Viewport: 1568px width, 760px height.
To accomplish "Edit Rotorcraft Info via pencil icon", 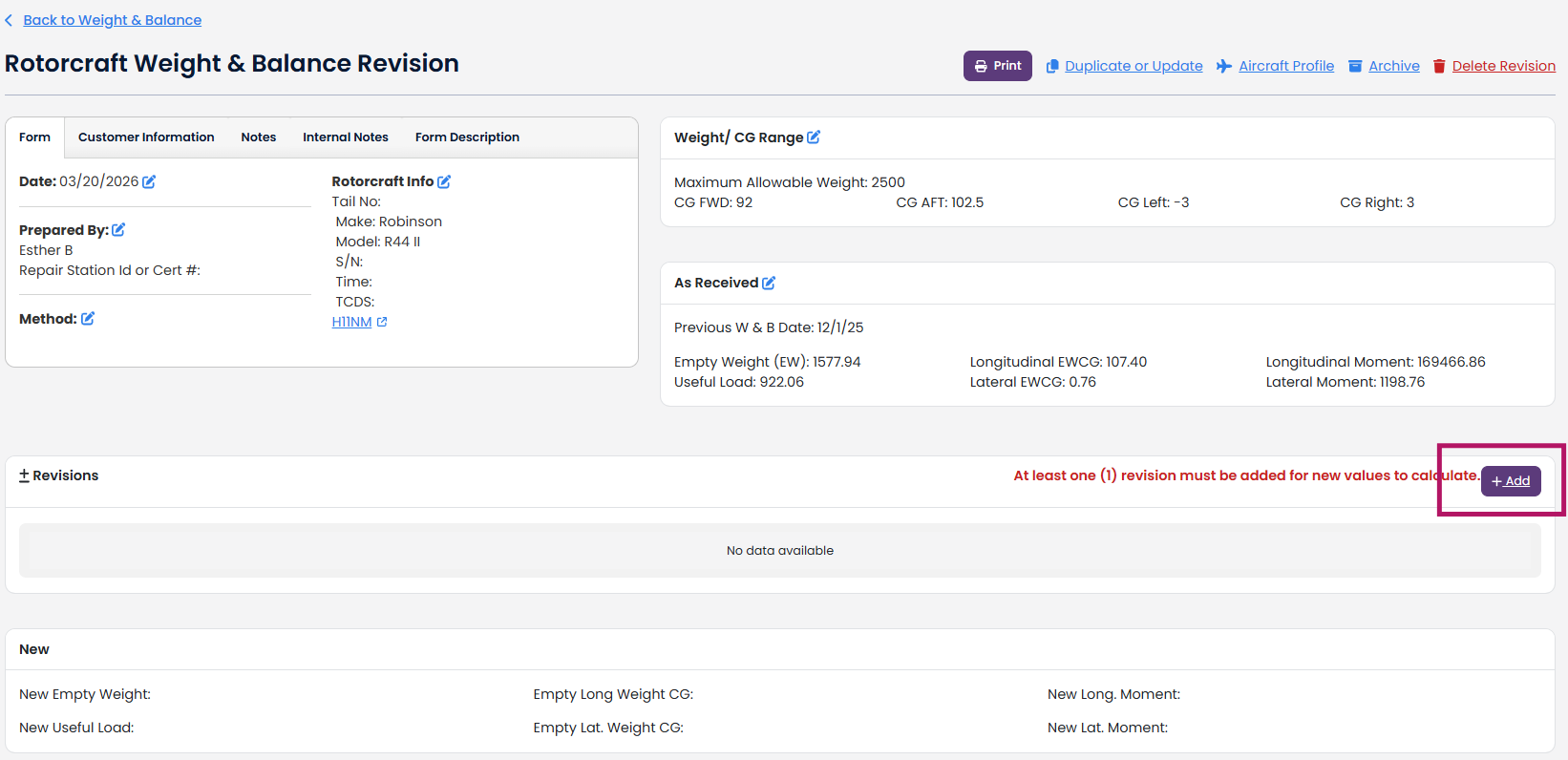I will coord(444,181).
